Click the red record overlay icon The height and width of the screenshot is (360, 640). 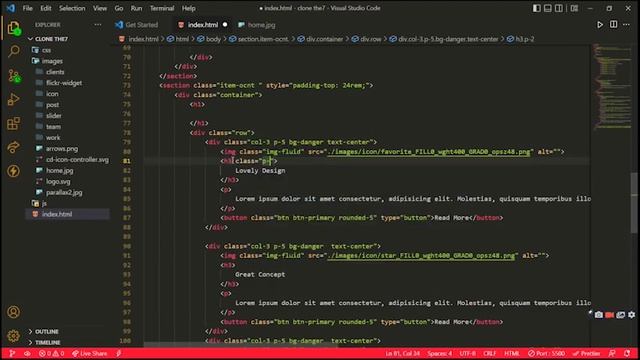point(609,315)
